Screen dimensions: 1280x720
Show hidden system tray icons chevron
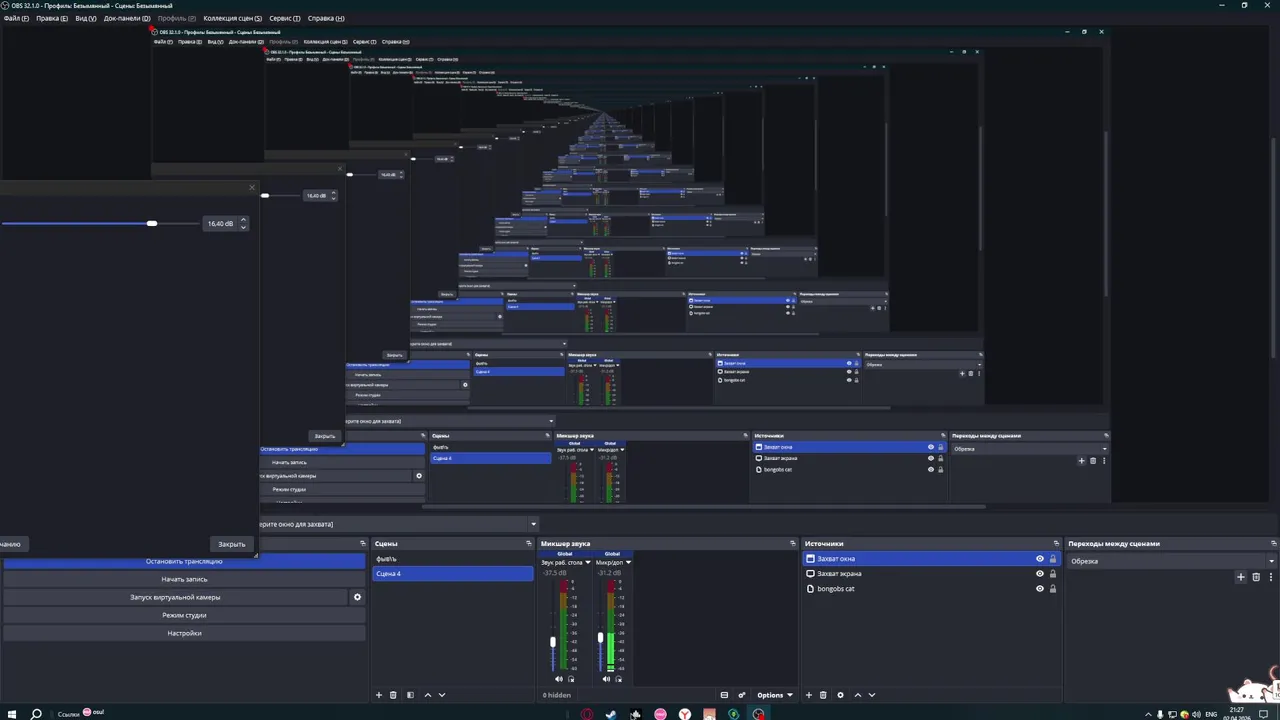1147,714
